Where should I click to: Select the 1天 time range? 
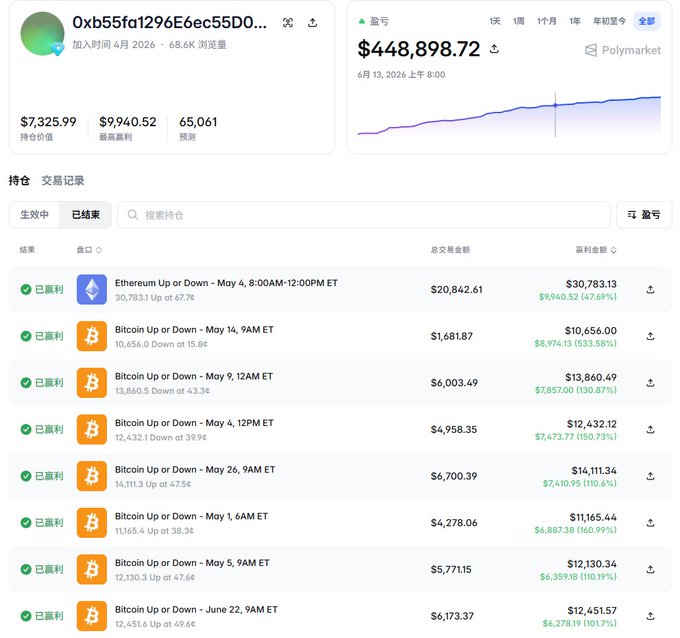click(x=495, y=21)
